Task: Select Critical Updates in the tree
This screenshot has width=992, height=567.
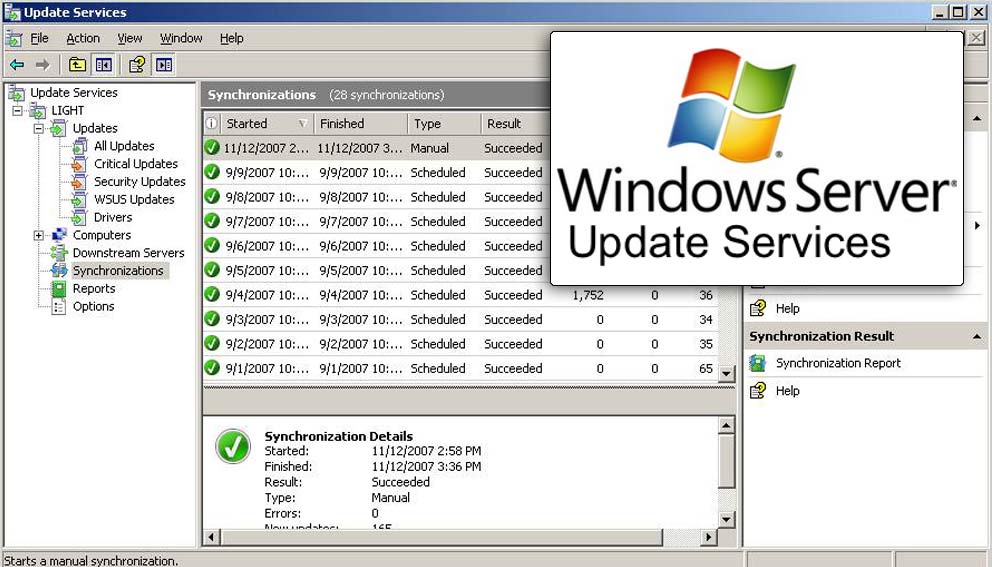Action: click(136, 164)
